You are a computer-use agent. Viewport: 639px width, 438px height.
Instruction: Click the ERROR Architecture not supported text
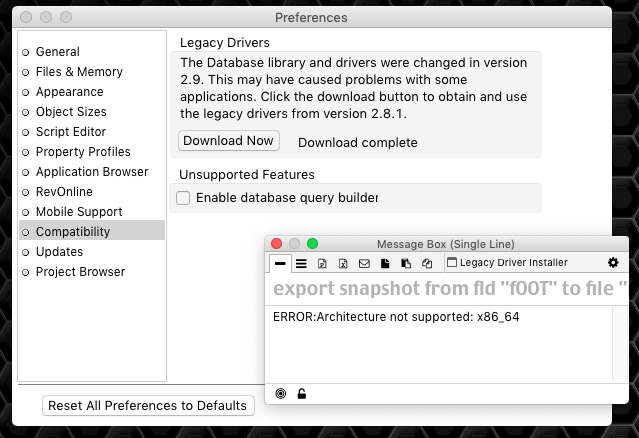pos(396,317)
